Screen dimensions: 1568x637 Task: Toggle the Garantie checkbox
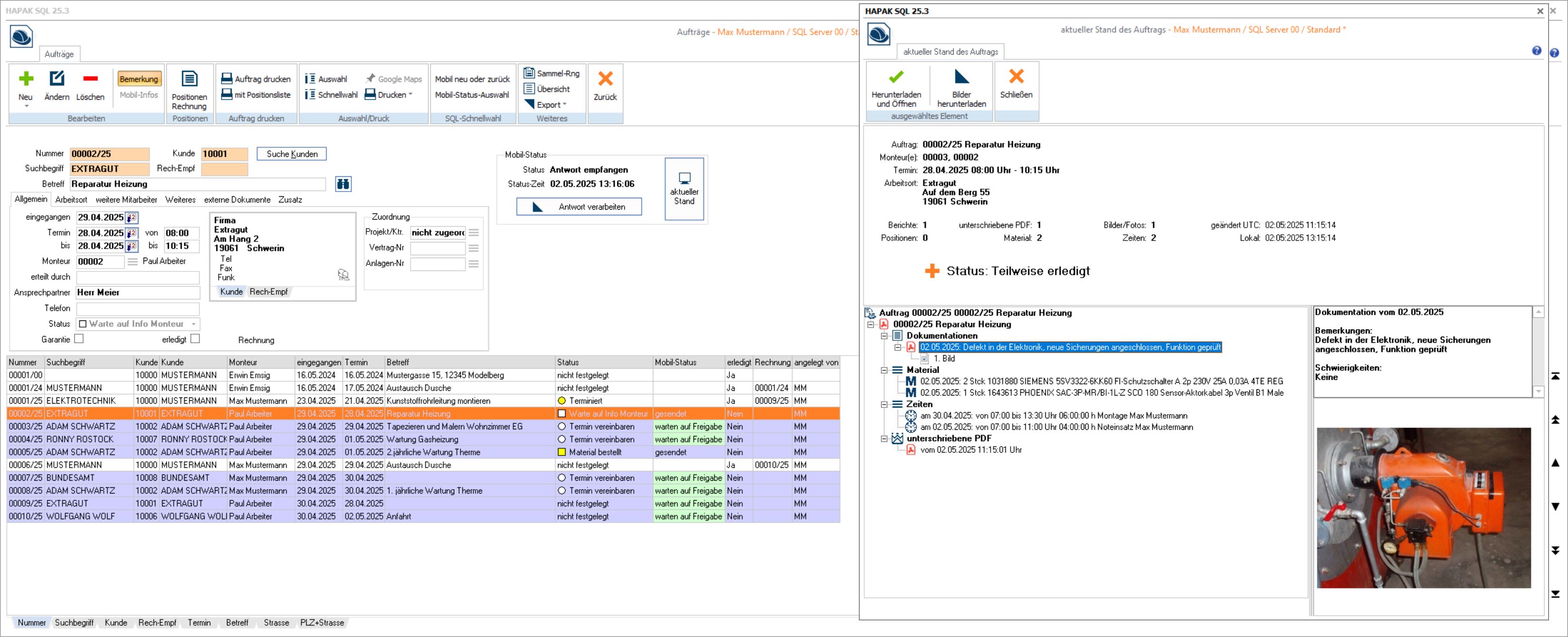78,339
